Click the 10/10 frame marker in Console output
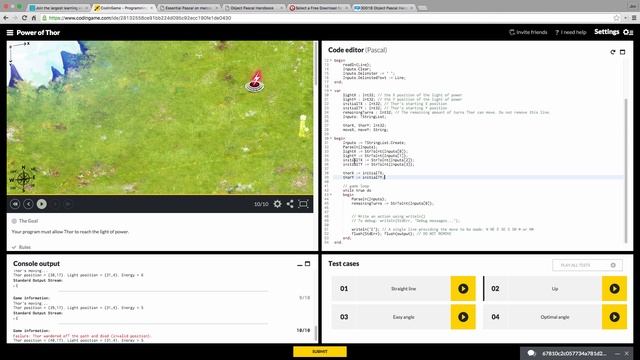Screen dimensions: 640x360 [x=303, y=330]
